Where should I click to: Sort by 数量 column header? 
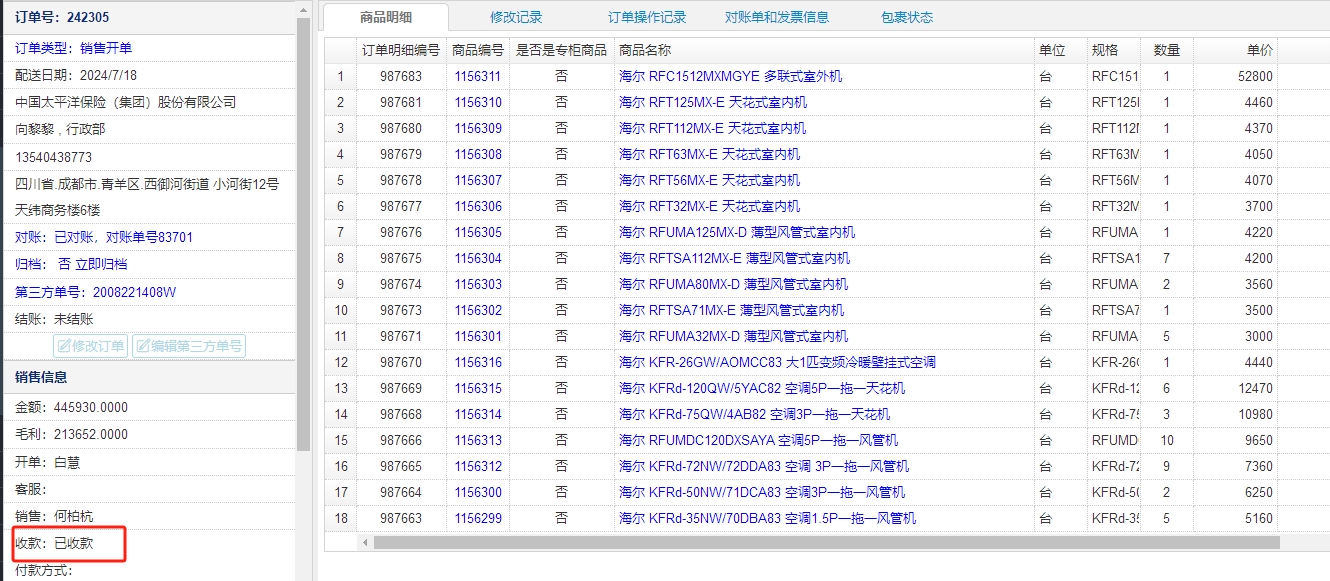tap(1167, 50)
